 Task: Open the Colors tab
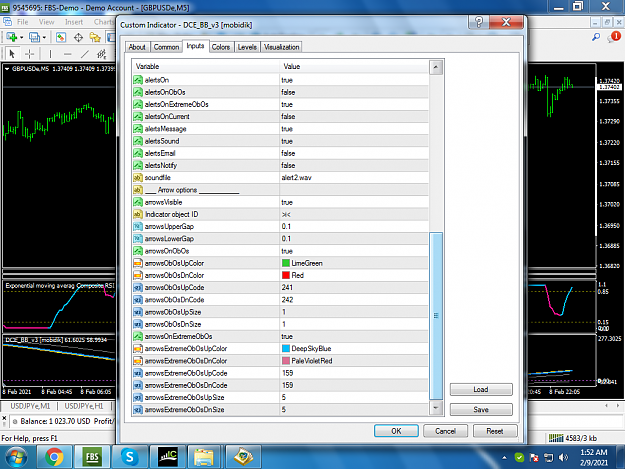tap(221, 47)
